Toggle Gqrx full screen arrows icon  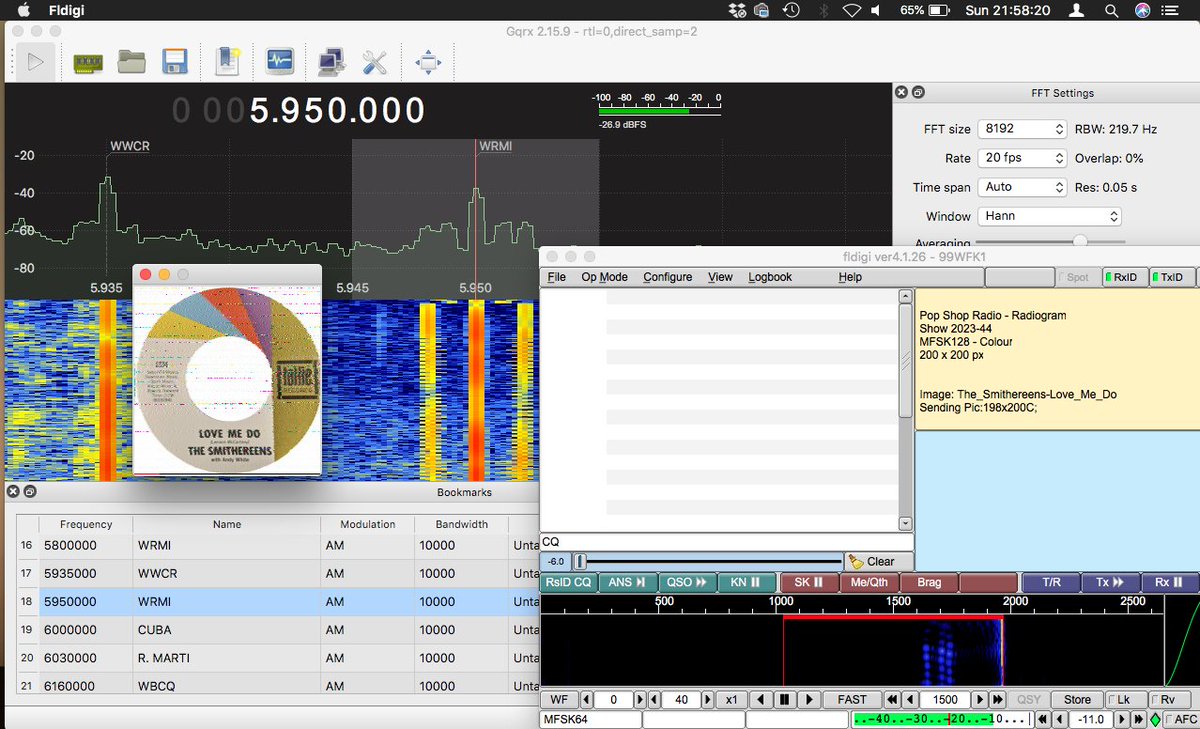coord(428,62)
